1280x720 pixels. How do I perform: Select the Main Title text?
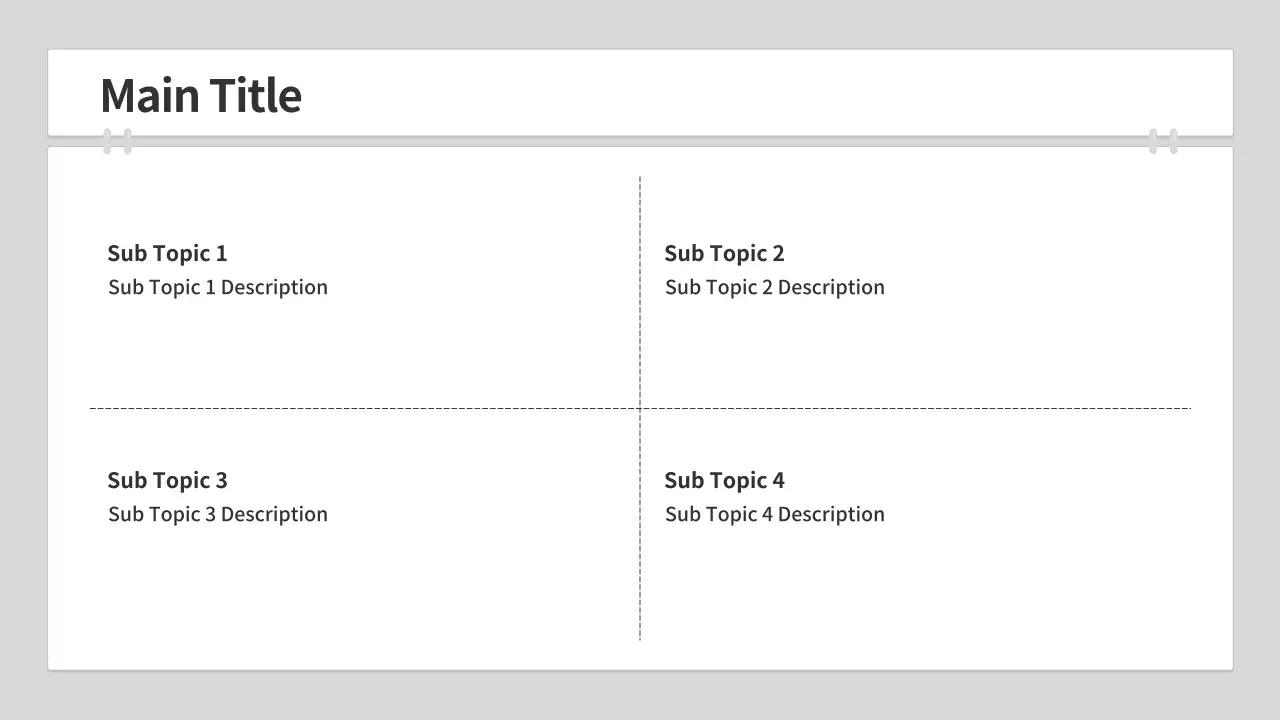[x=201, y=96]
